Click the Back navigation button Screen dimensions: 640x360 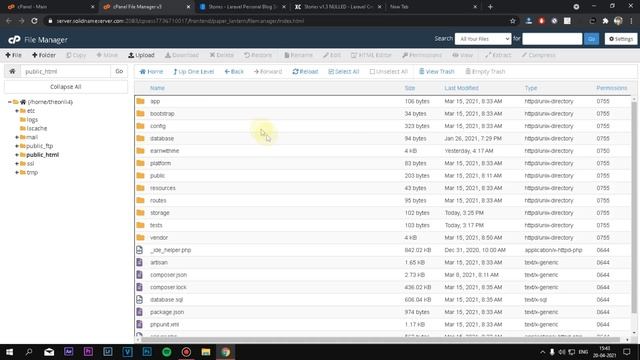click(234, 71)
